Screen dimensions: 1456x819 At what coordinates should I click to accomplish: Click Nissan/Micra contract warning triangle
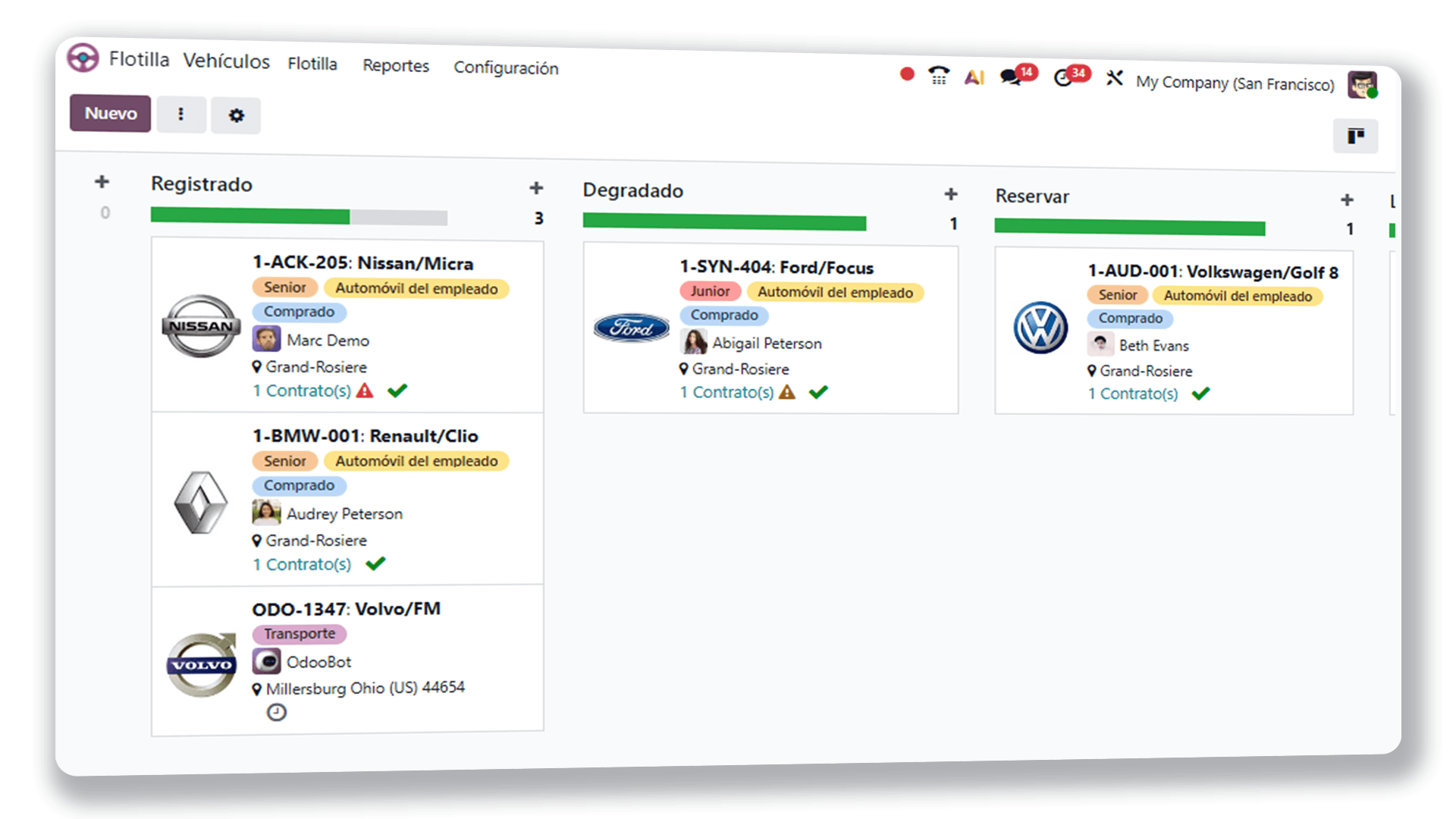[365, 391]
